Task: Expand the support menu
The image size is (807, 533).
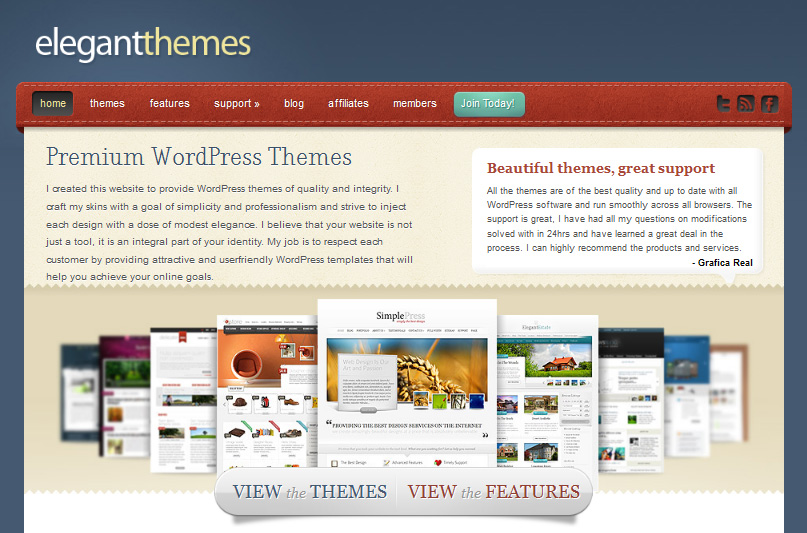Action: 237,103
